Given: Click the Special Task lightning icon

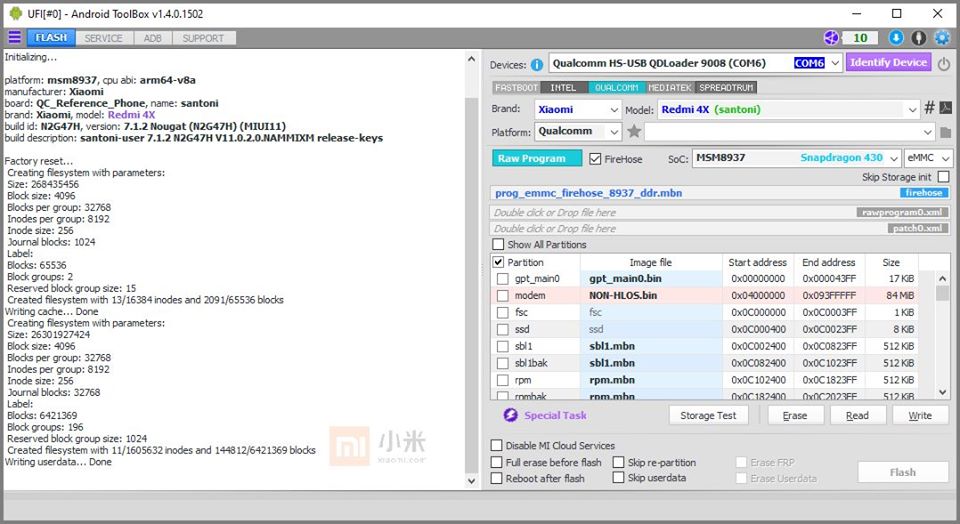Looking at the screenshot, I should 511,415.
